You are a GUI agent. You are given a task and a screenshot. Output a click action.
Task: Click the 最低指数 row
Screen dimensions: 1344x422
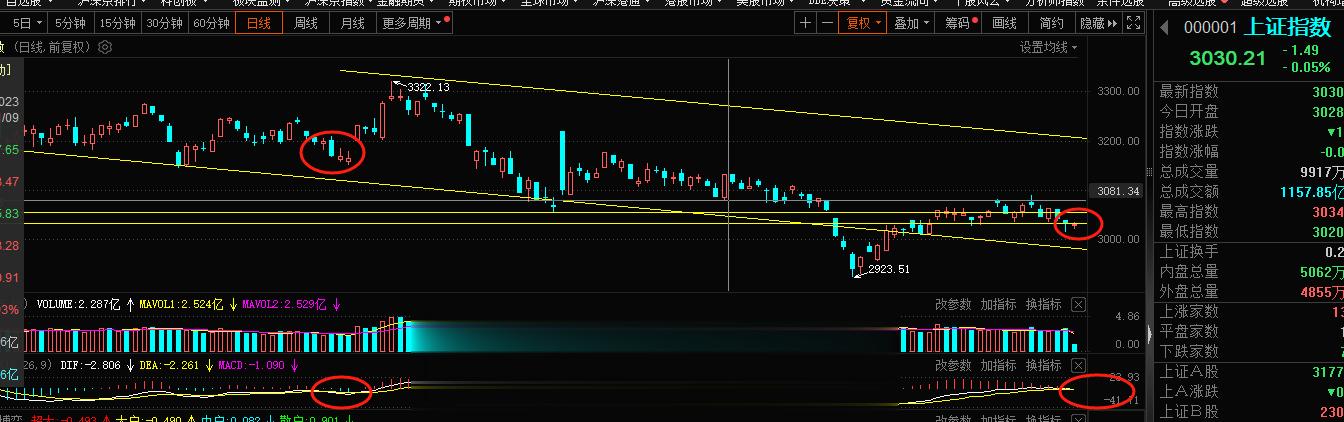(x=1250, y=231)
